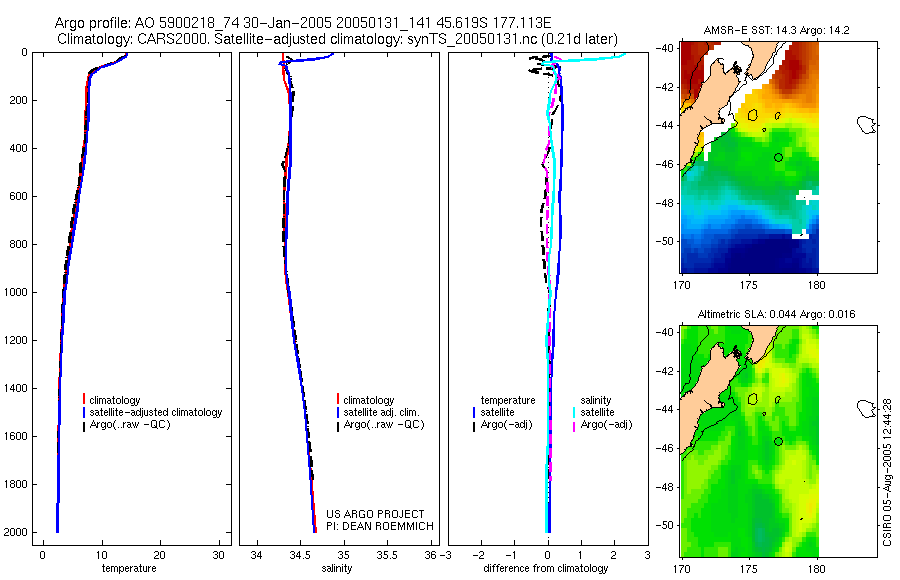Click the 1600 depth tick label

15,436
